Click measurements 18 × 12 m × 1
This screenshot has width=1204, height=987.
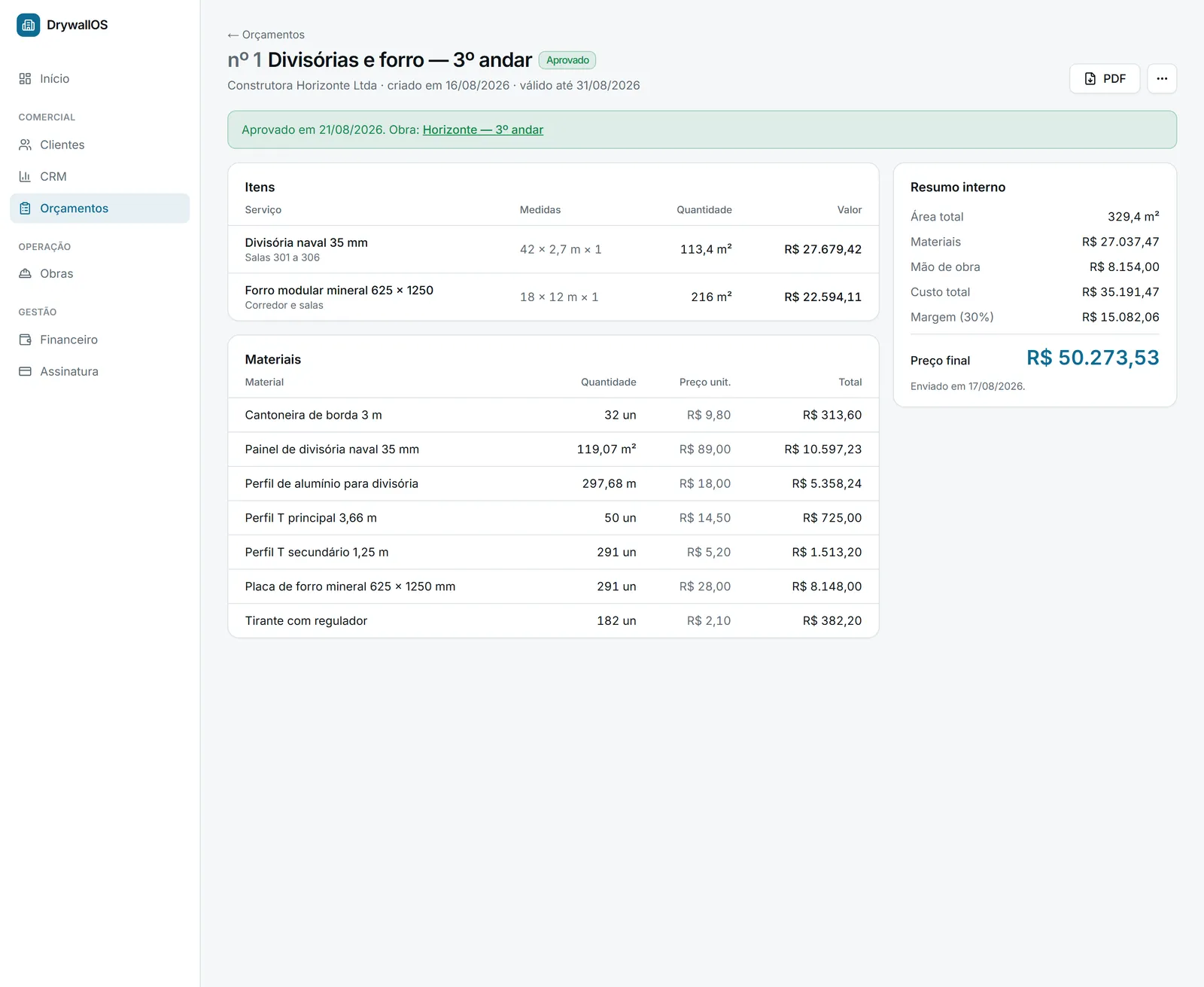pos(559,297)
